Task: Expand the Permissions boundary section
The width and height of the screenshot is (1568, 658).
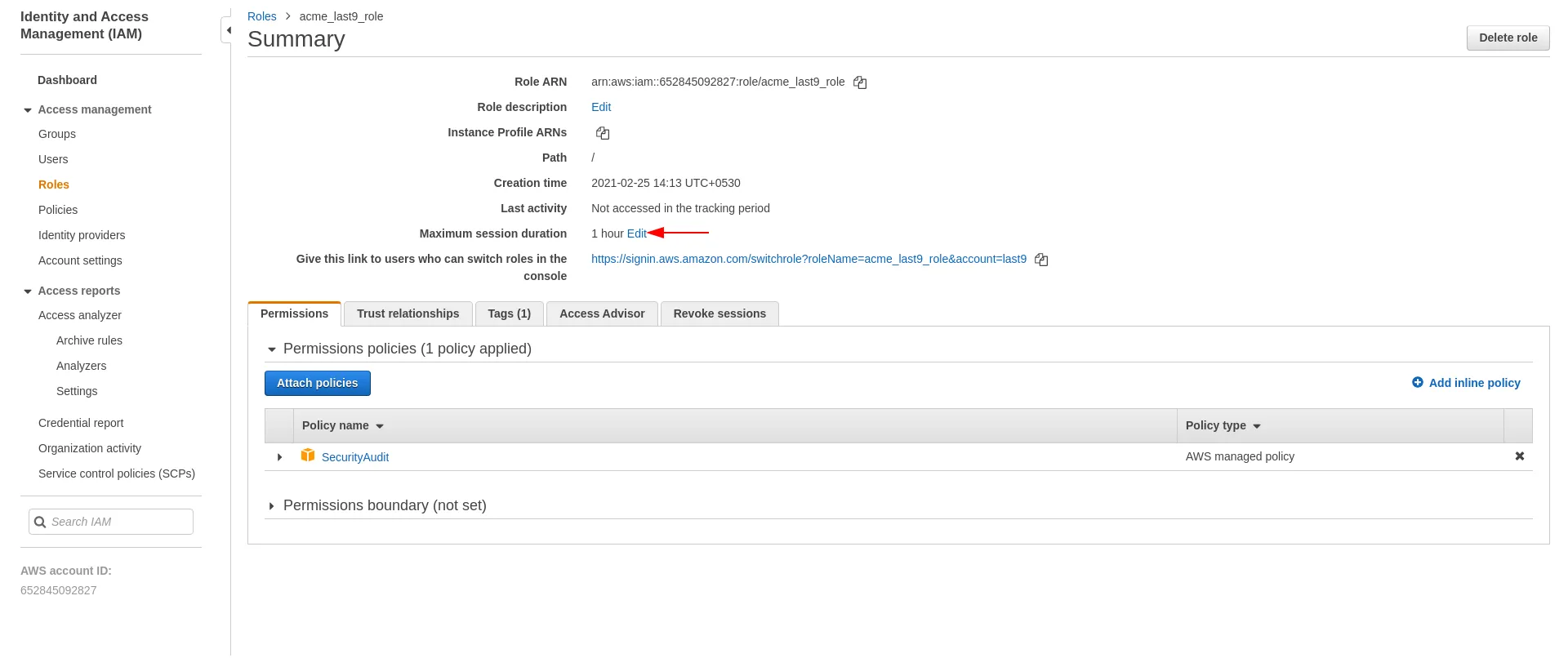Action: (x=272, y=506)
